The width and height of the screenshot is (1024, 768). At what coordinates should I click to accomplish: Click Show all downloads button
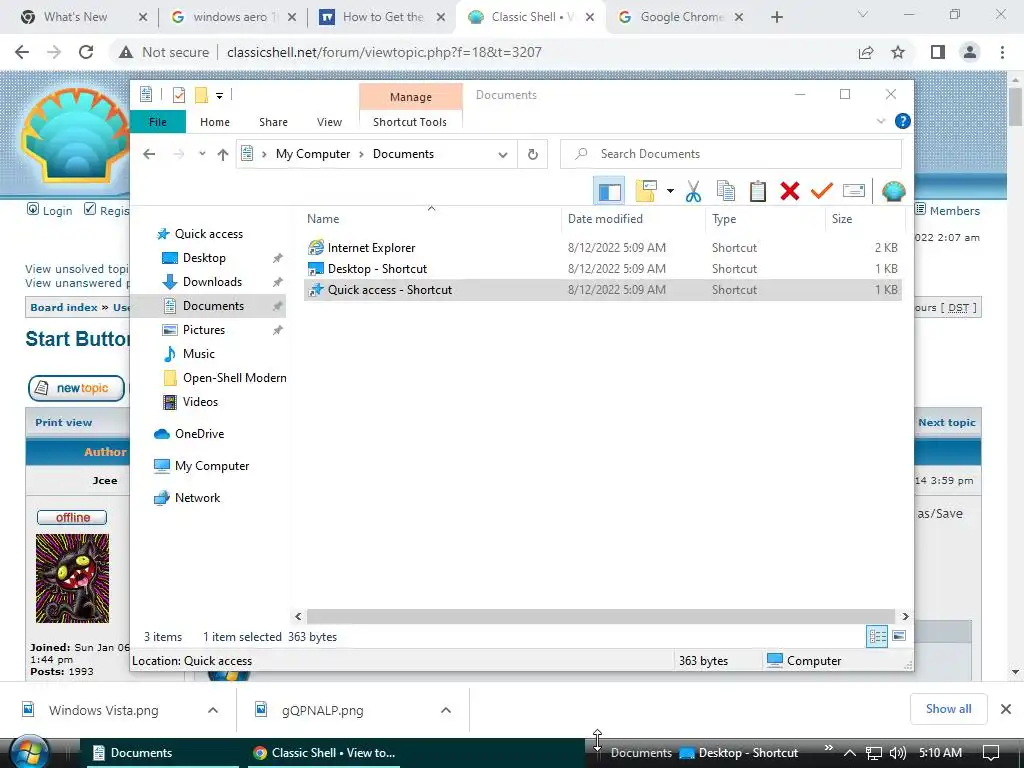(x=948, y=709)
